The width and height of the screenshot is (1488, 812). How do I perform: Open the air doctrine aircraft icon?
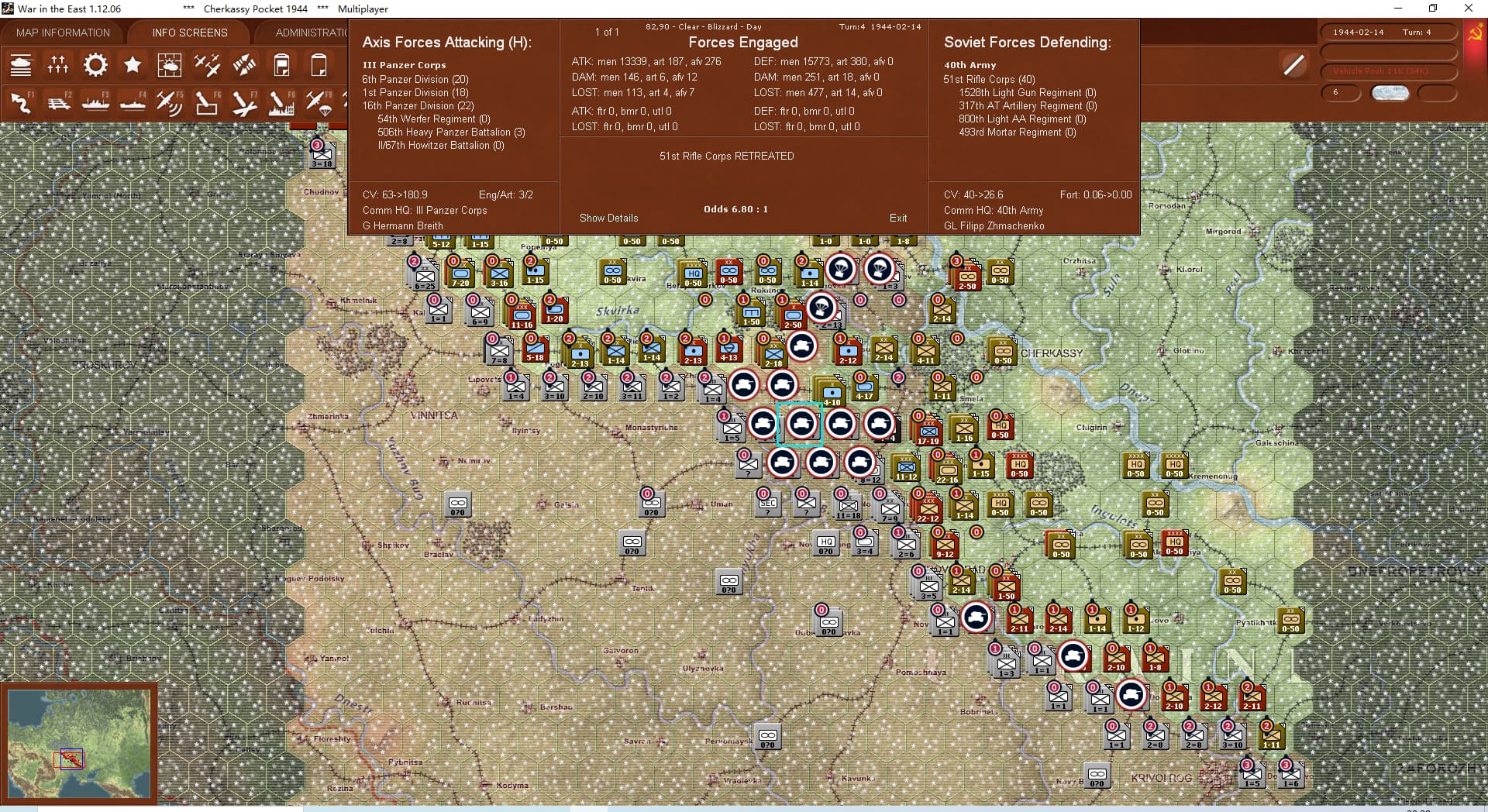click(x=207, y=65)
